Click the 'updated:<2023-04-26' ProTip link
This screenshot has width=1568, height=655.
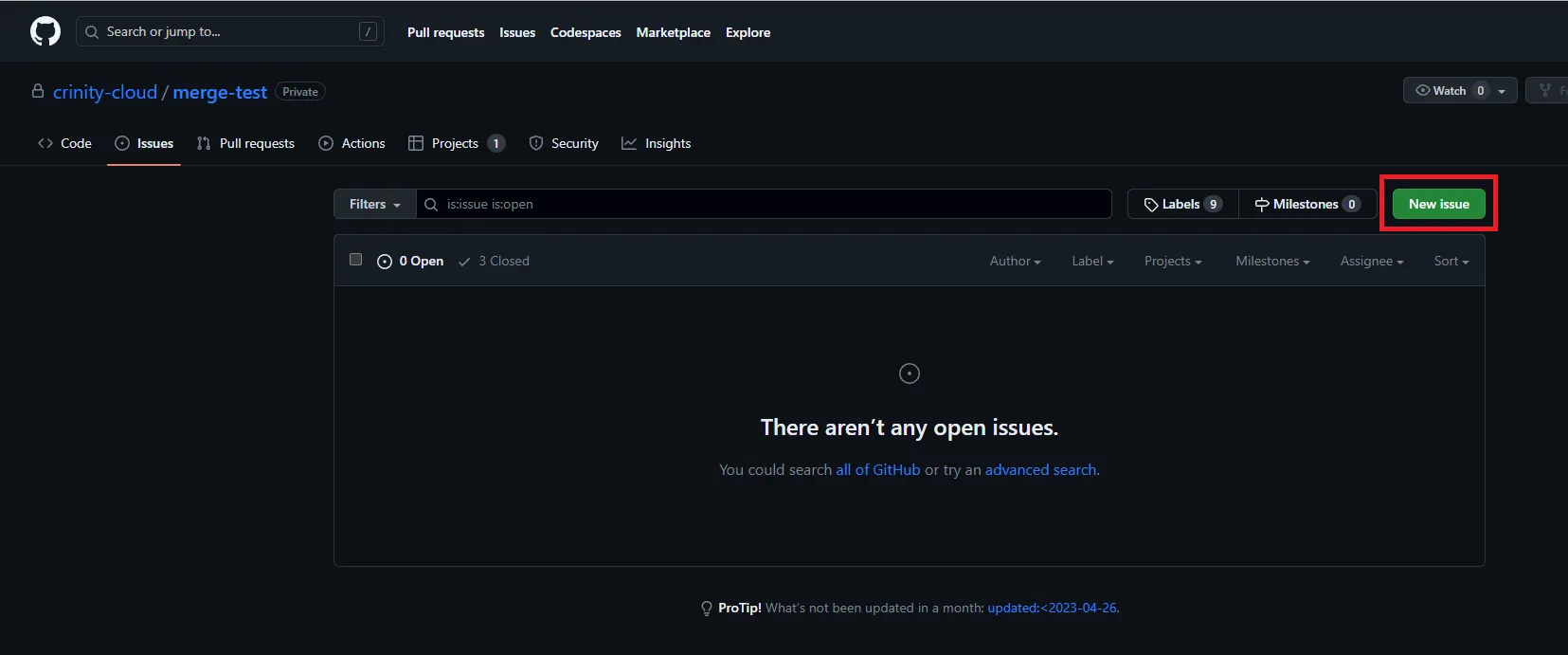point(1052,608)
